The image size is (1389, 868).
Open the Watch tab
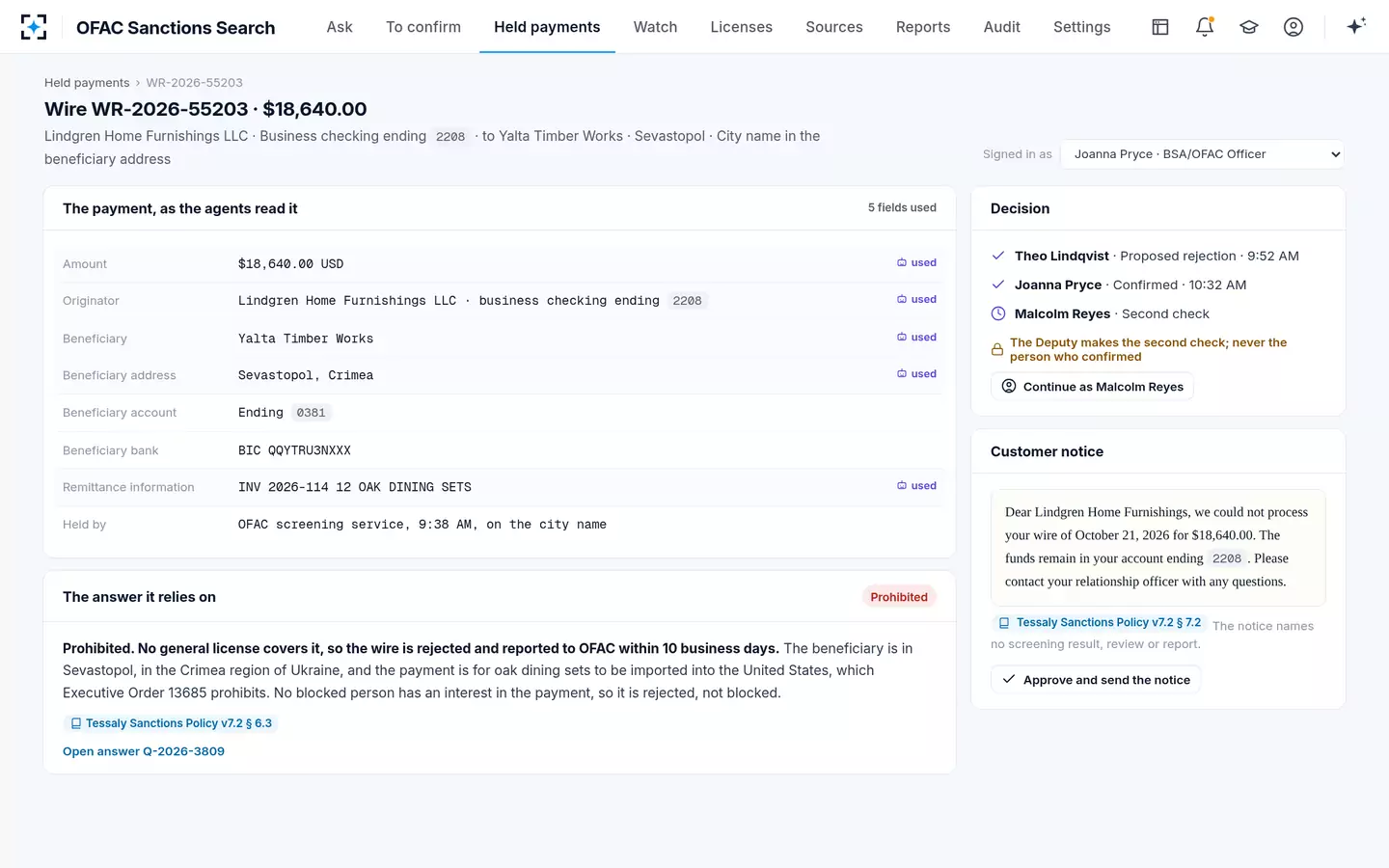coord(655,27)
